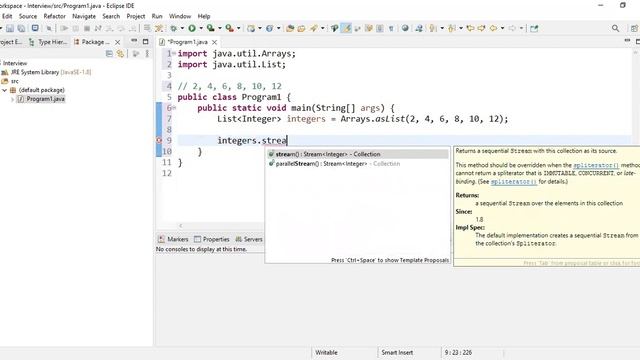Click the horizontal scrollbar left arrow below editor
Screen dimensions: 640x360
(181, 226)
